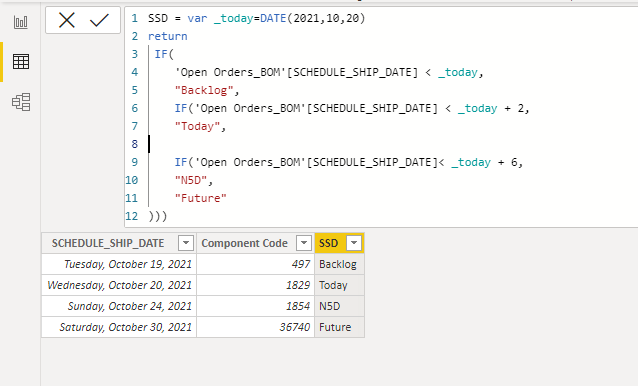Place cursor on DATE(2021,10,20) in line 1

pyautogui.click(x=313, y=19)
